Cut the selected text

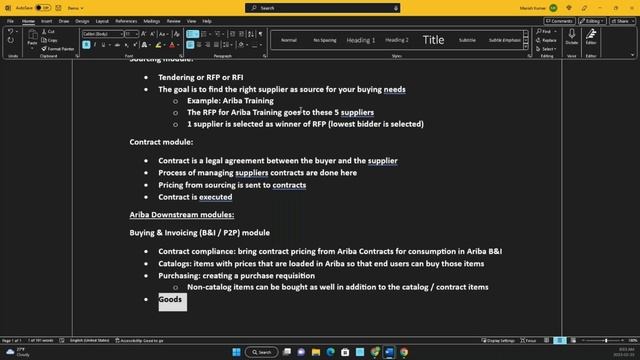pyautogui.click(x=48, y=31)
